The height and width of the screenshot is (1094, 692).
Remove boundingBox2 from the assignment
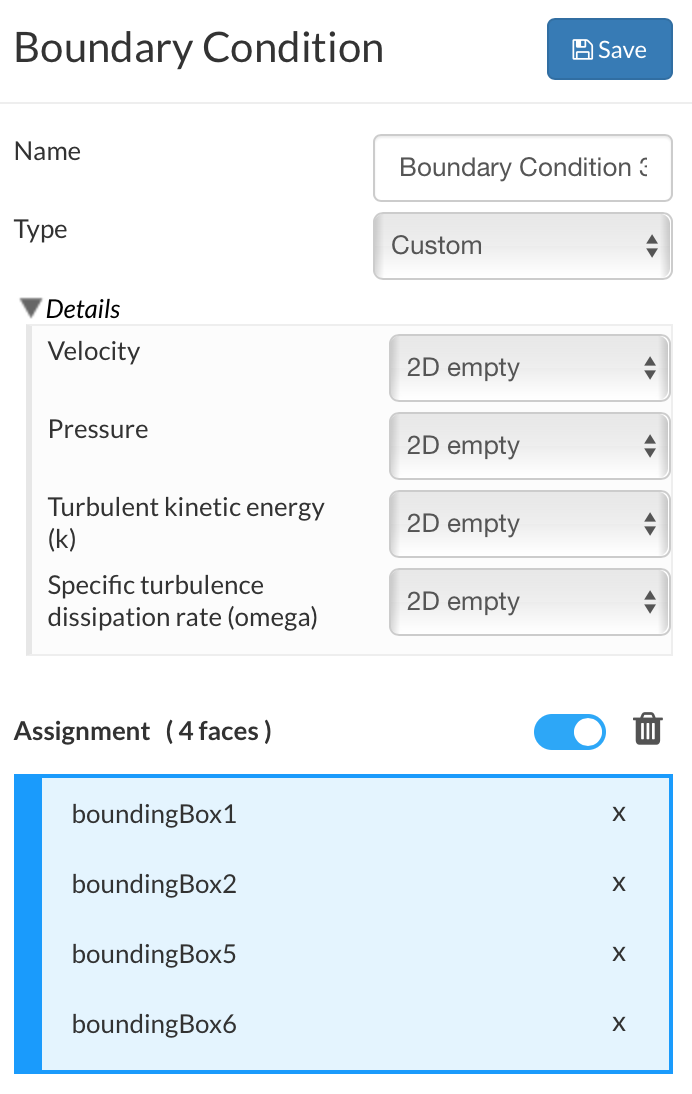tap(619, 884)
